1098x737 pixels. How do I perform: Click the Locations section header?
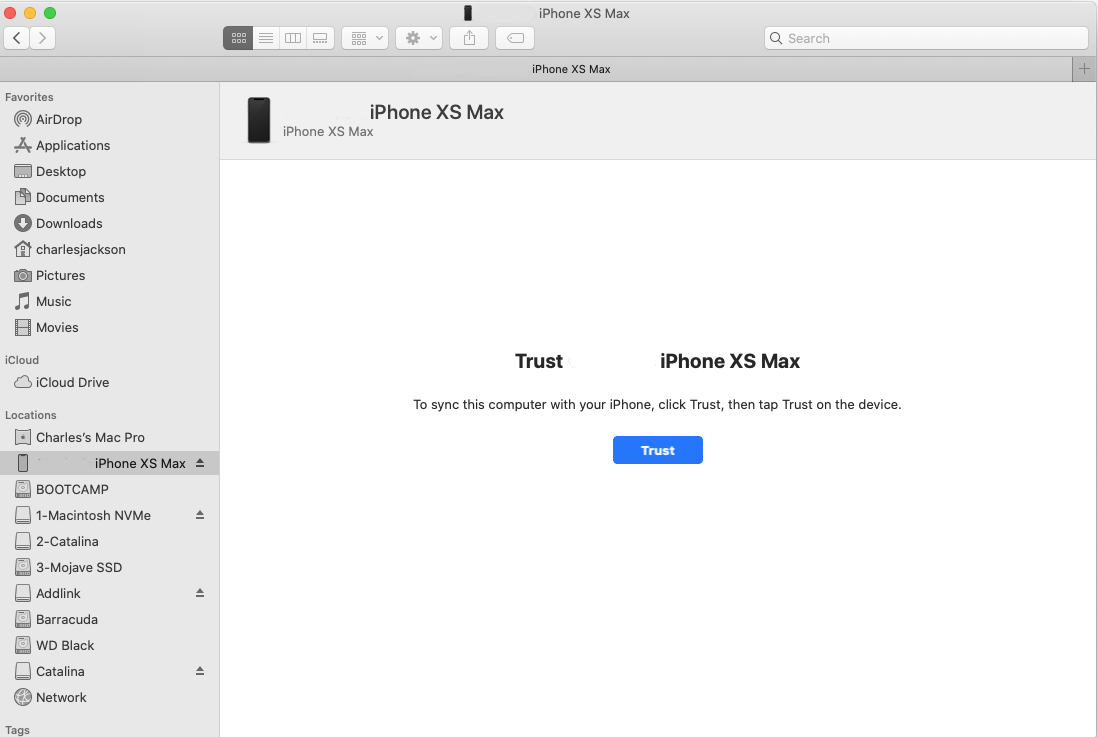pyautogui.click(x=30, y=415)
